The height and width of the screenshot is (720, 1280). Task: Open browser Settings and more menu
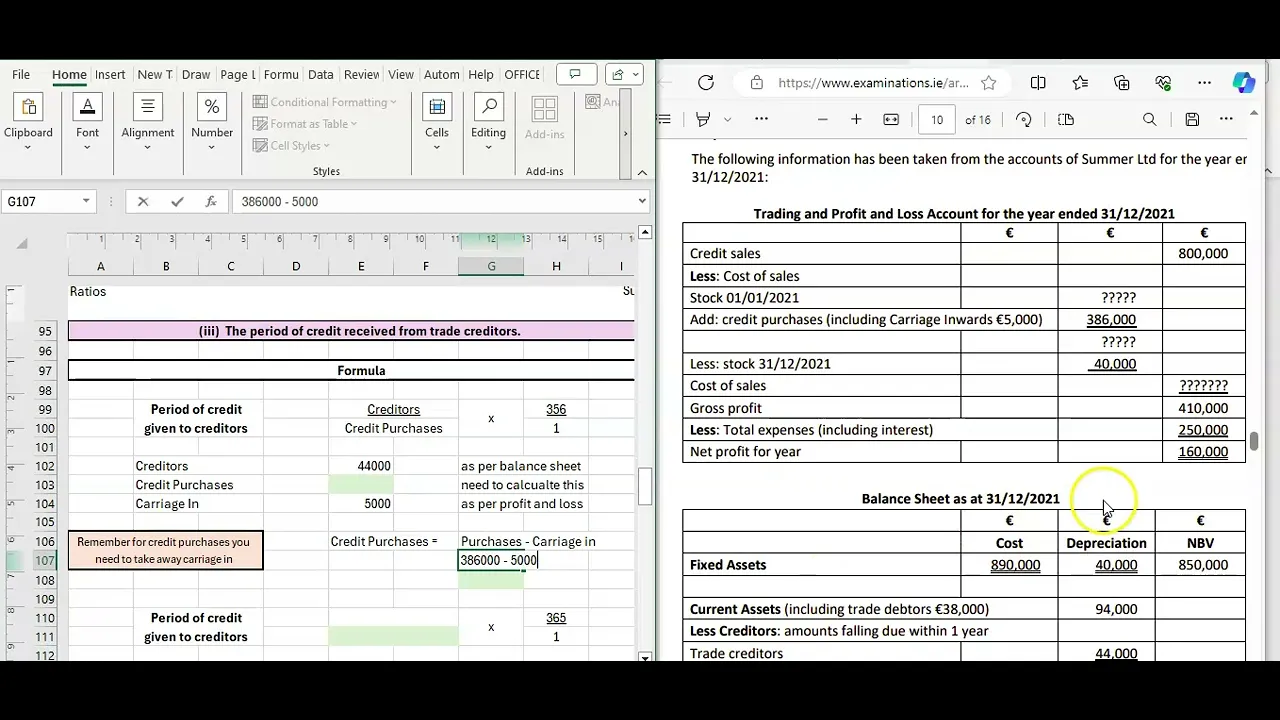pos(1204,83)
